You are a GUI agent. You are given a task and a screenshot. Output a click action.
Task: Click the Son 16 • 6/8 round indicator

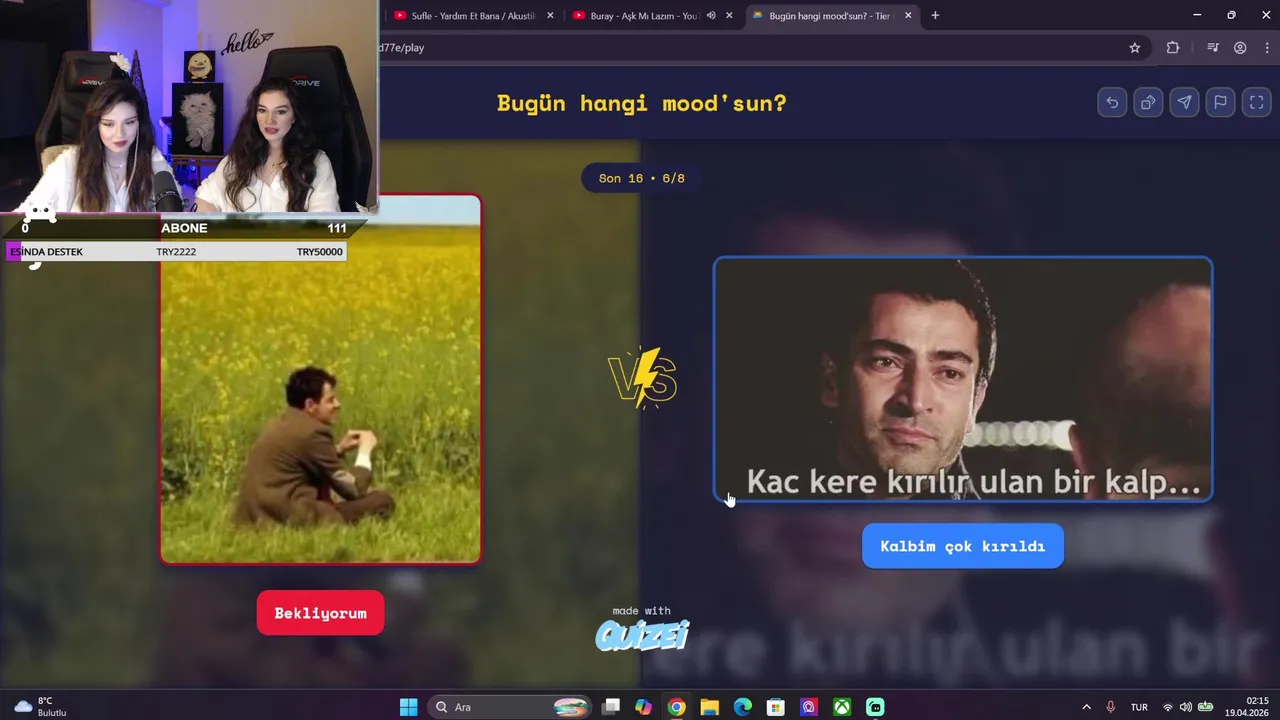coord(641,178)
